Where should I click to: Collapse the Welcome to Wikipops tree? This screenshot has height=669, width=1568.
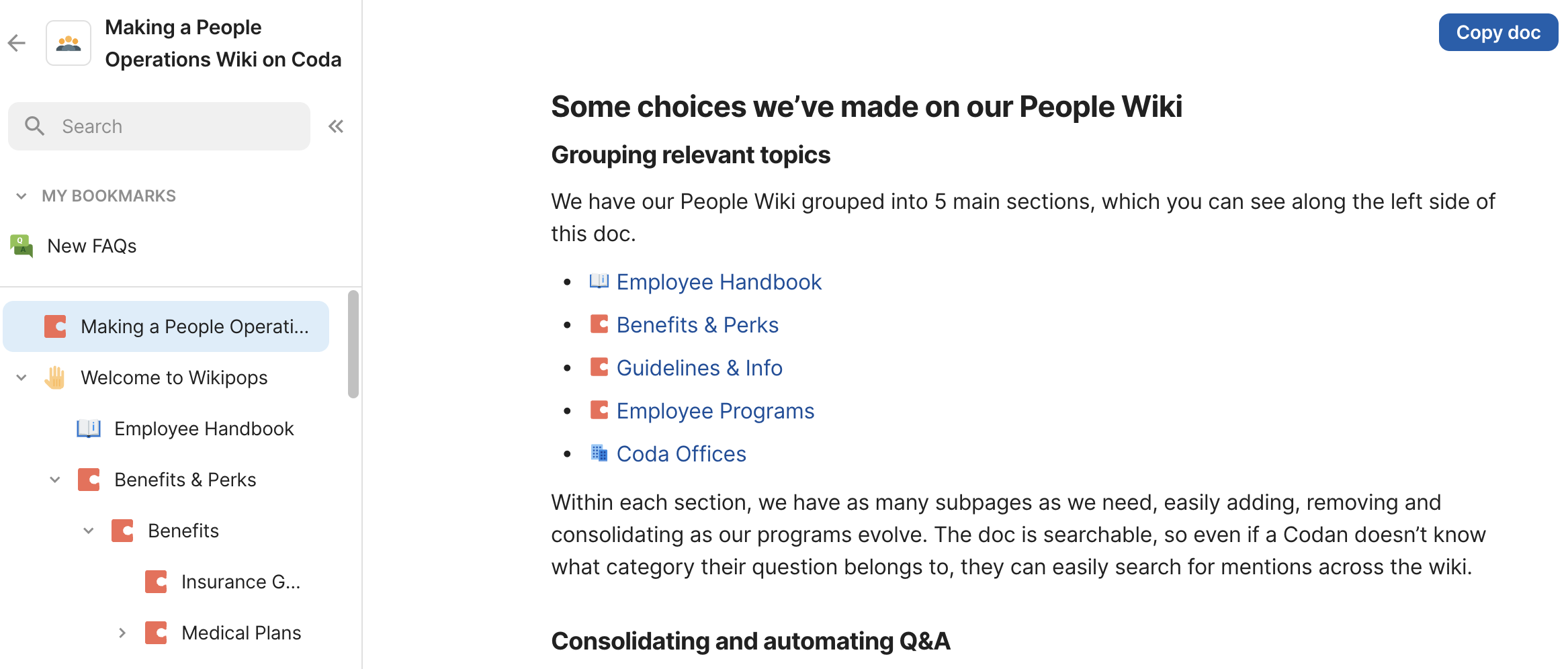click(x=21, y=377)
